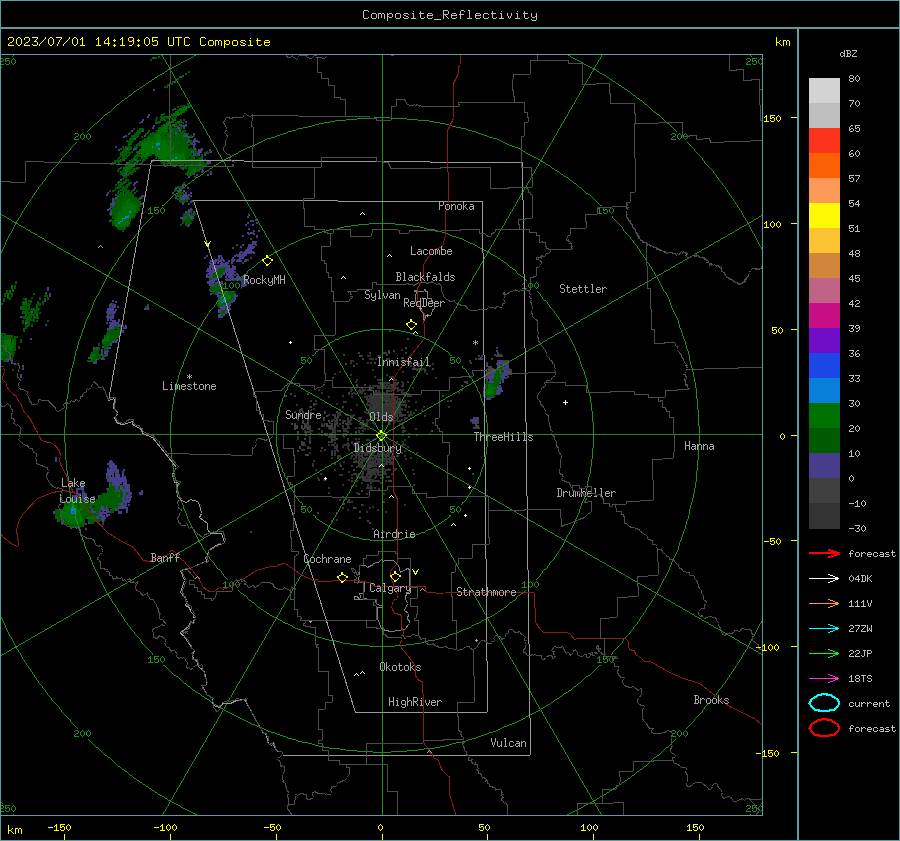The width and height of the screenshot is (900, 841).
Task: Click the red forecast ellipse icon
Action: tap(824, 728)
